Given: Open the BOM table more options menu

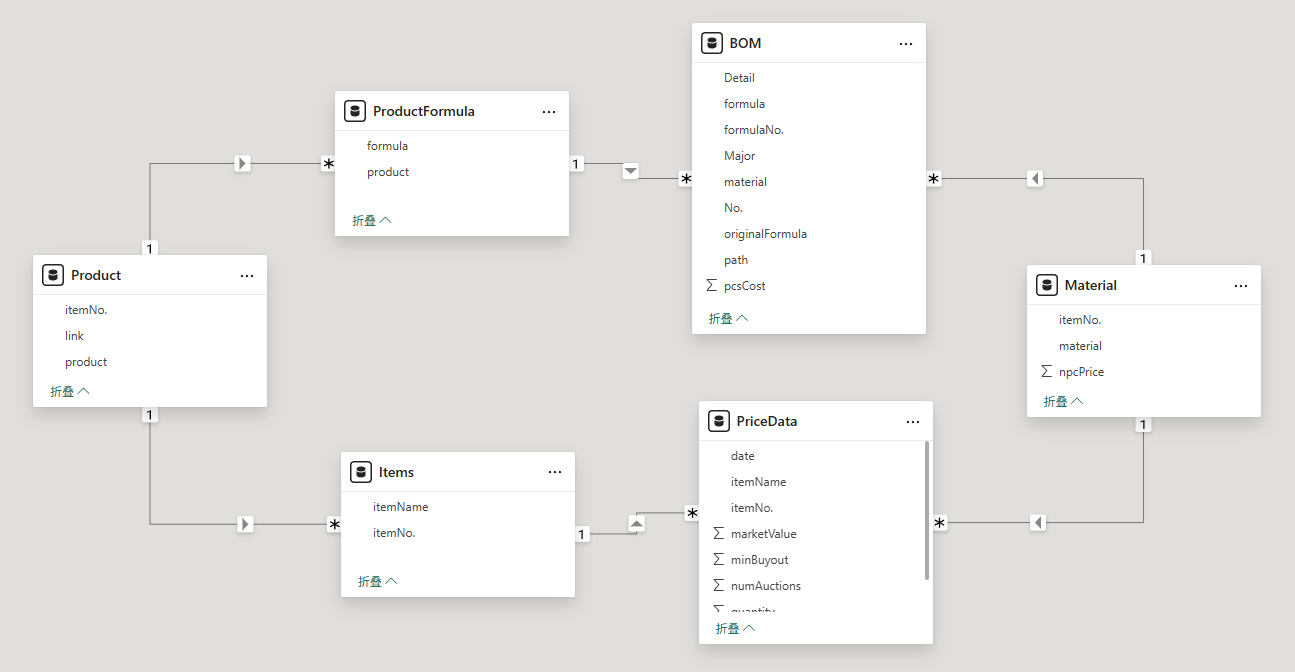Looking at the screenshot, I should 906,44.
